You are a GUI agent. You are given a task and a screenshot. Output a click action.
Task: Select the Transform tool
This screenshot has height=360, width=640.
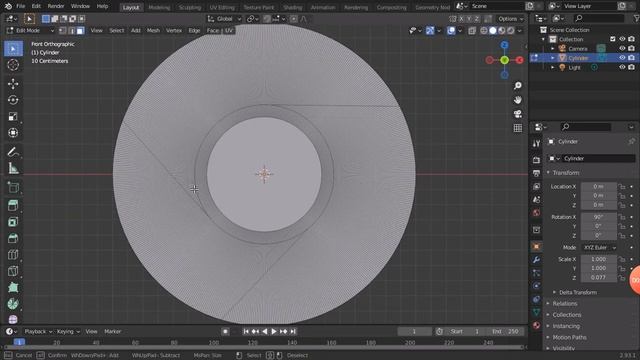13,133
